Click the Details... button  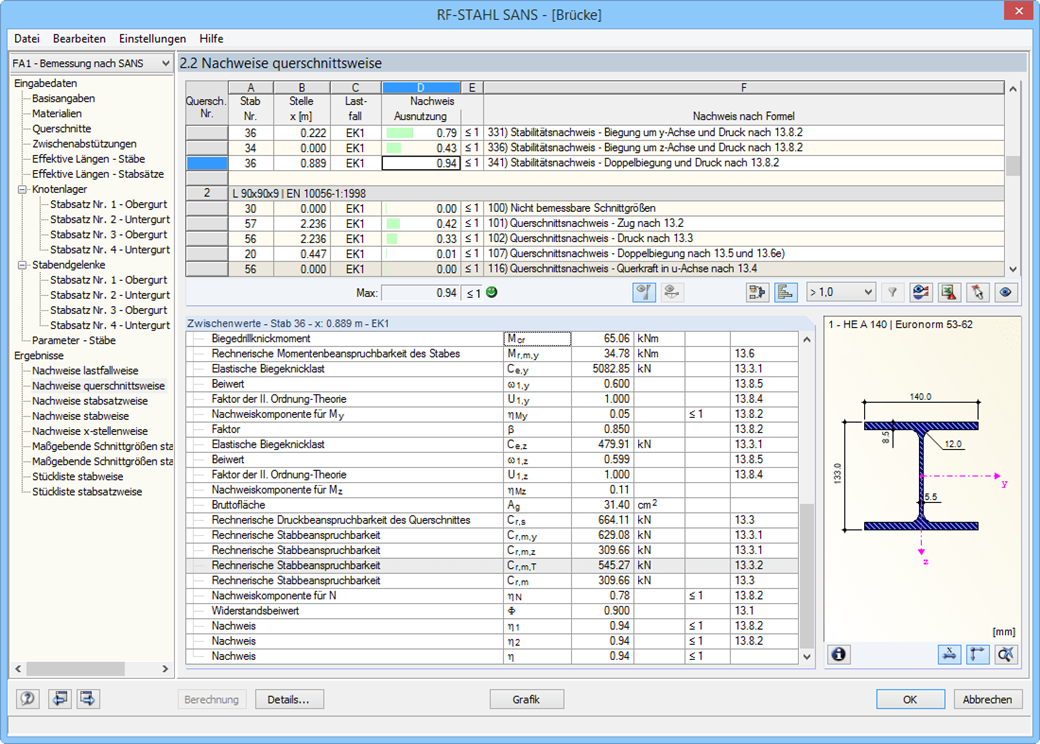pos(289,699)
